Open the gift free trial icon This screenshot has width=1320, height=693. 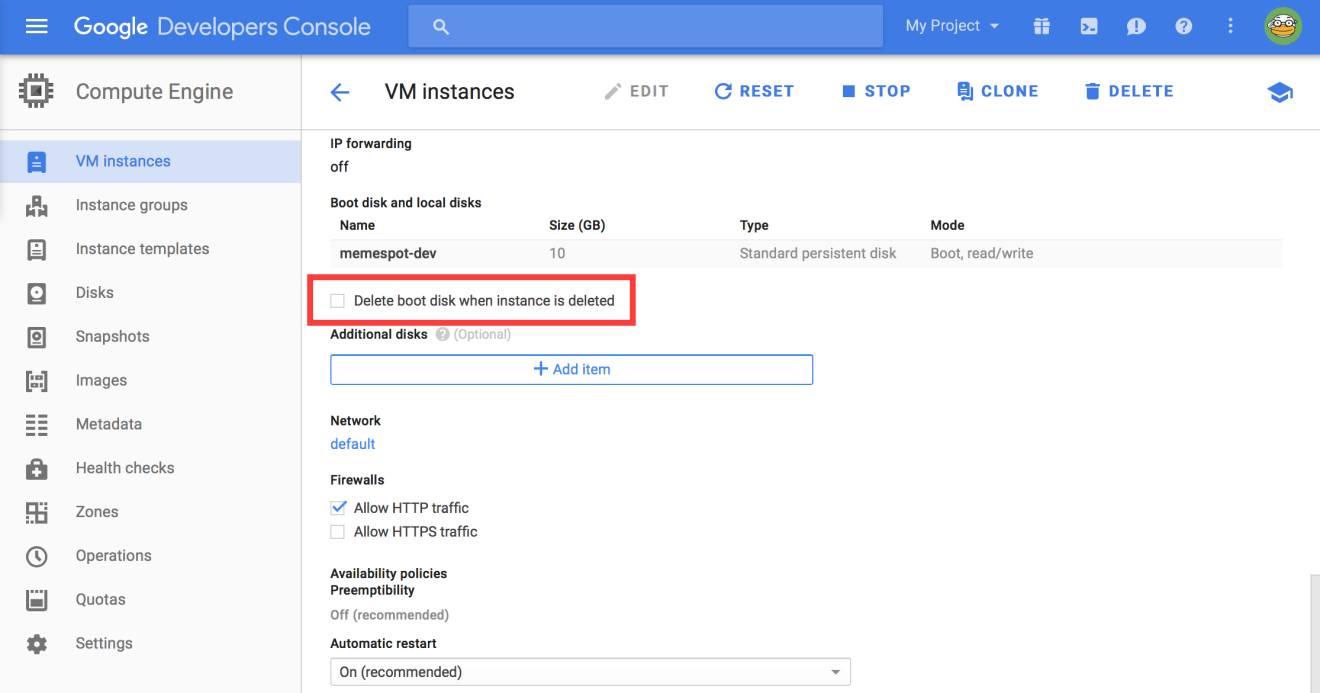1042,27
